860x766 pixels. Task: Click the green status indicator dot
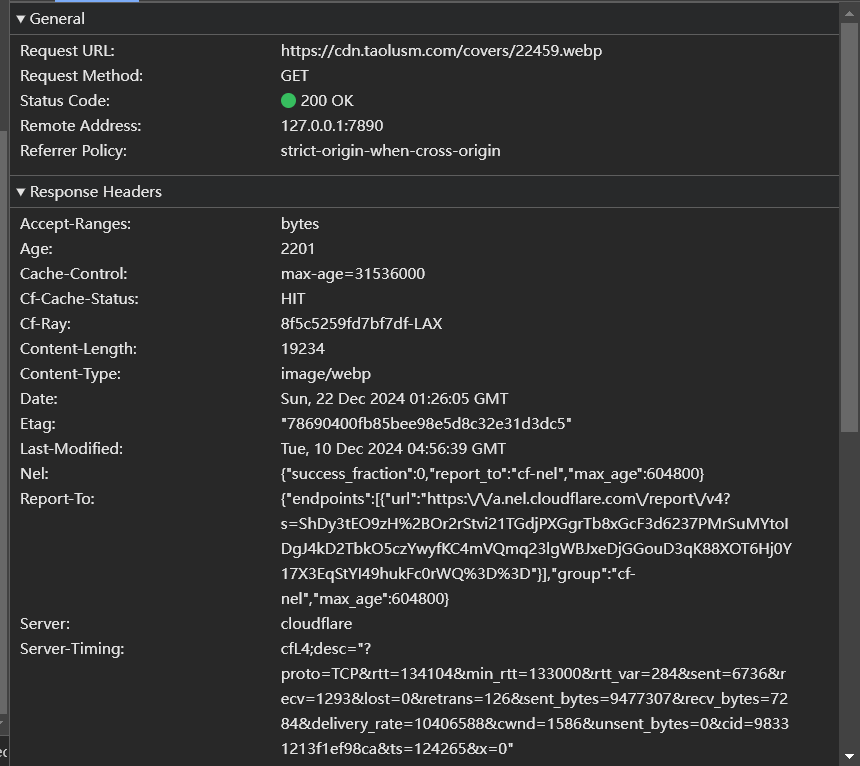[289, 101]
